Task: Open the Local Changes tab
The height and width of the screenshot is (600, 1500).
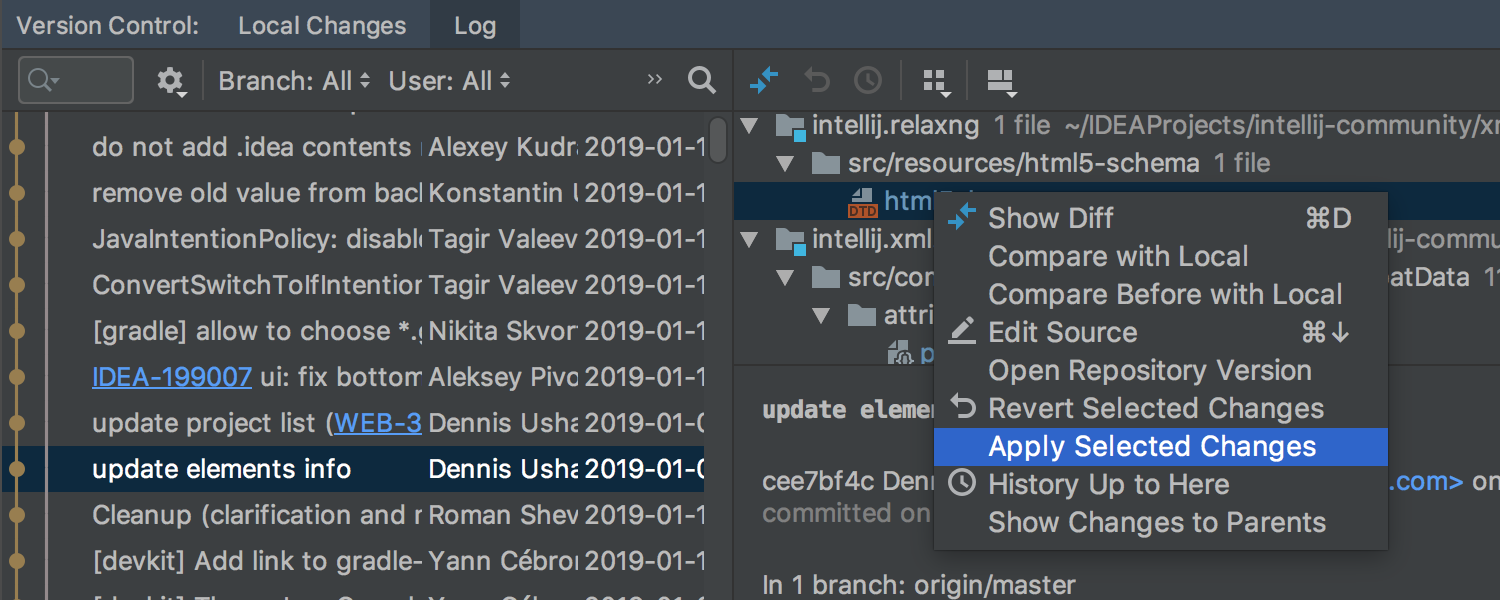Action: 322,25
